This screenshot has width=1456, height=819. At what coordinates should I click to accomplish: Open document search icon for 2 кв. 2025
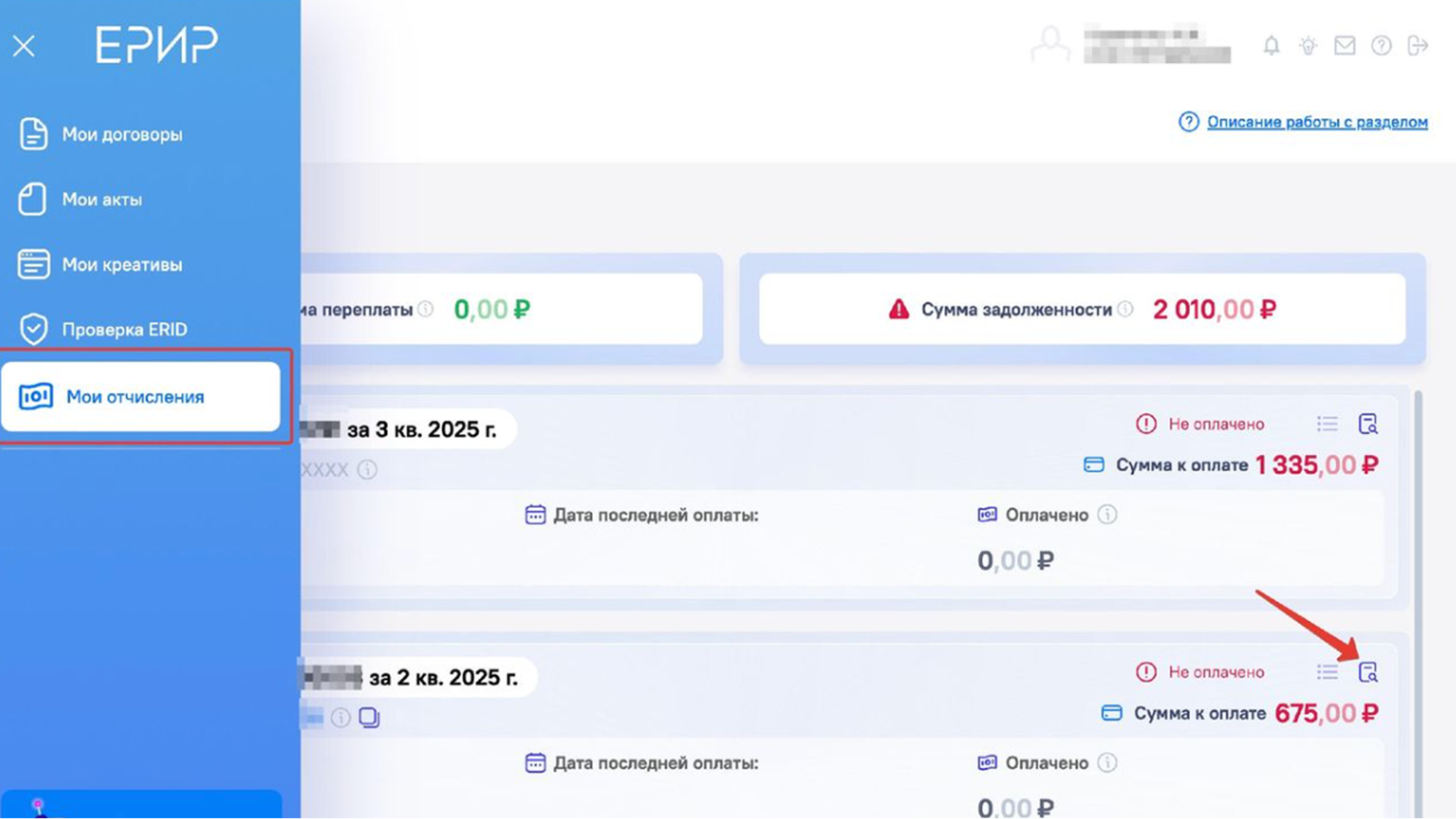click(x=1370, y=672)
